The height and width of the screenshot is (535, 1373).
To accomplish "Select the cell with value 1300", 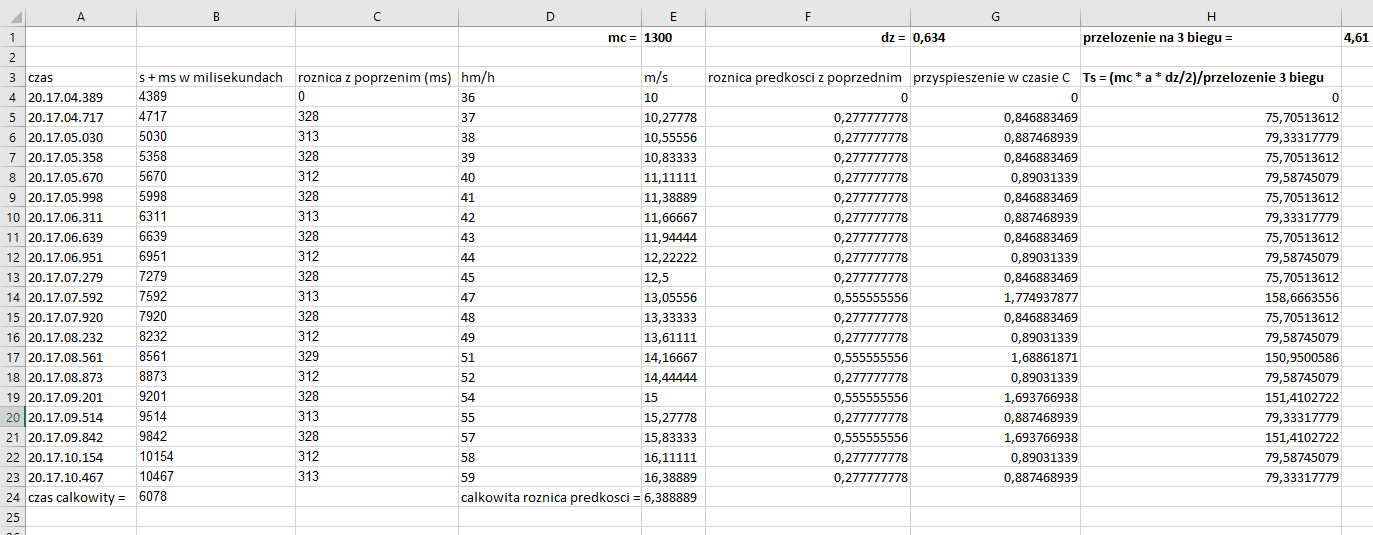I will 673,37.
